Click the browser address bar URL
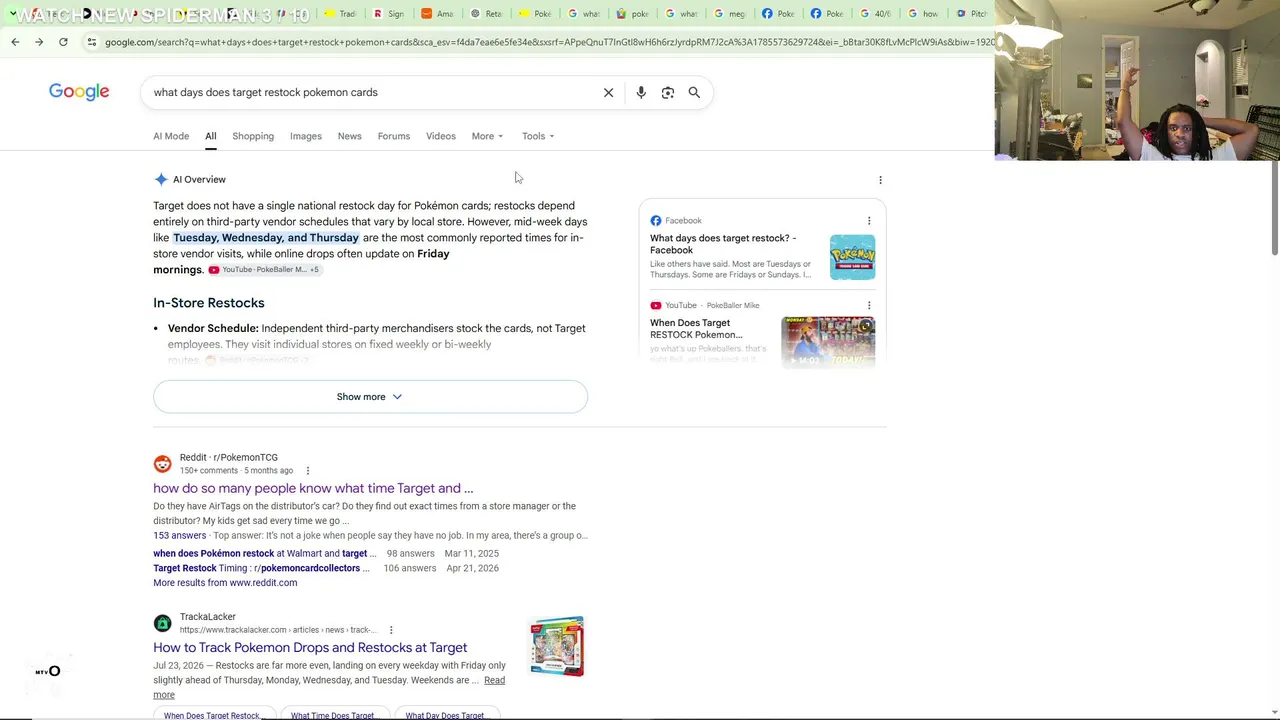Image resolution: width=1280 pixels, height=720 pixels. pos(548,42)
